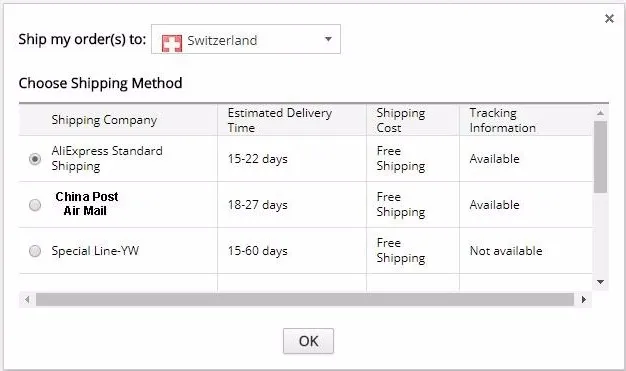This screenshot has height=371, width=626.
Task: Pick the Special Line-YW radio option
Action: click(x=35, y=251)
